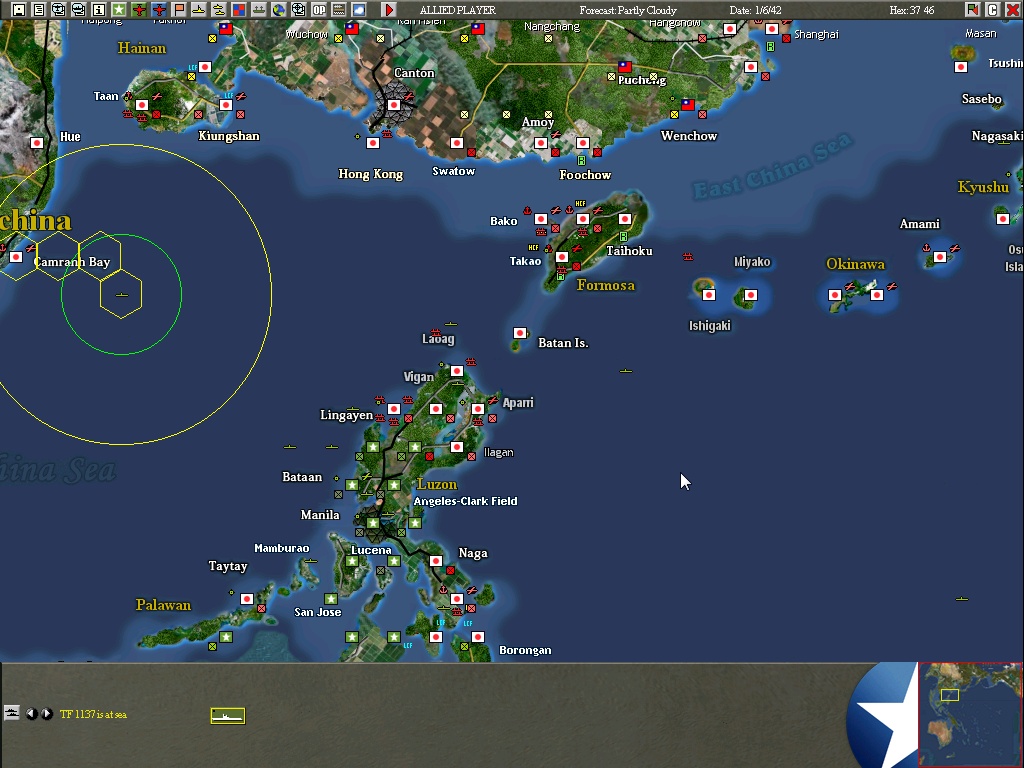
Task: Click the flag icon at top right
Action: [972, 10]
